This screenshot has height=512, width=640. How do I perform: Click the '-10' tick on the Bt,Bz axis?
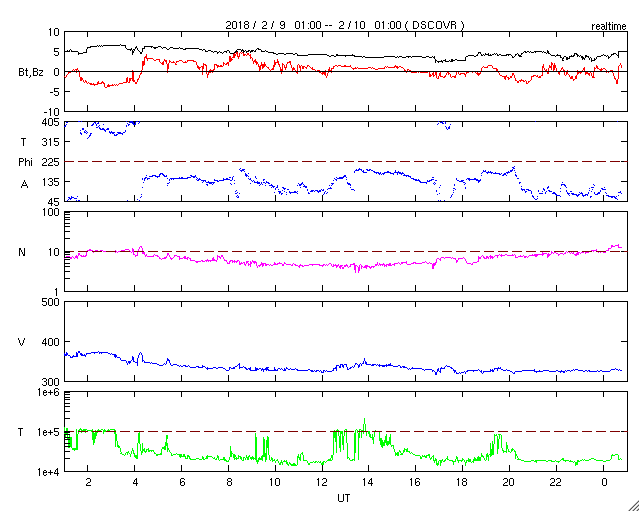[52, 112]
